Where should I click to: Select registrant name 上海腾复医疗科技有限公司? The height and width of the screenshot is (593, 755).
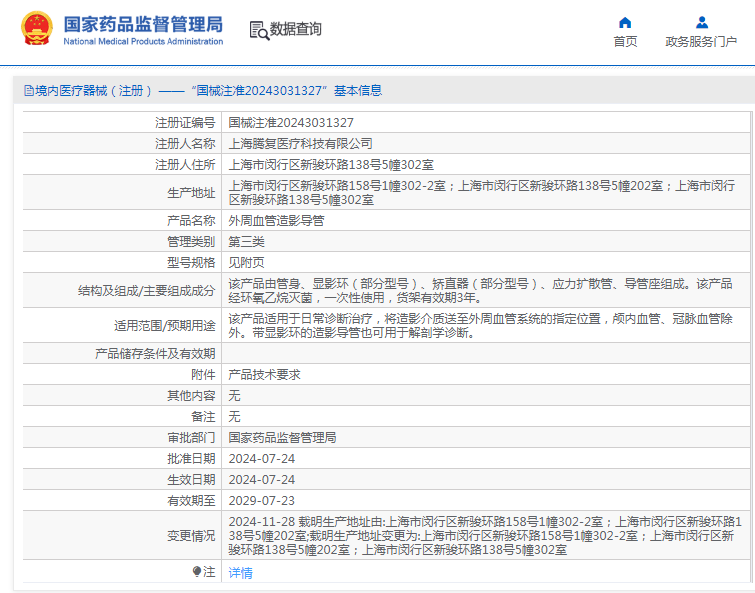pyautogui.click(x=300, y=143)
